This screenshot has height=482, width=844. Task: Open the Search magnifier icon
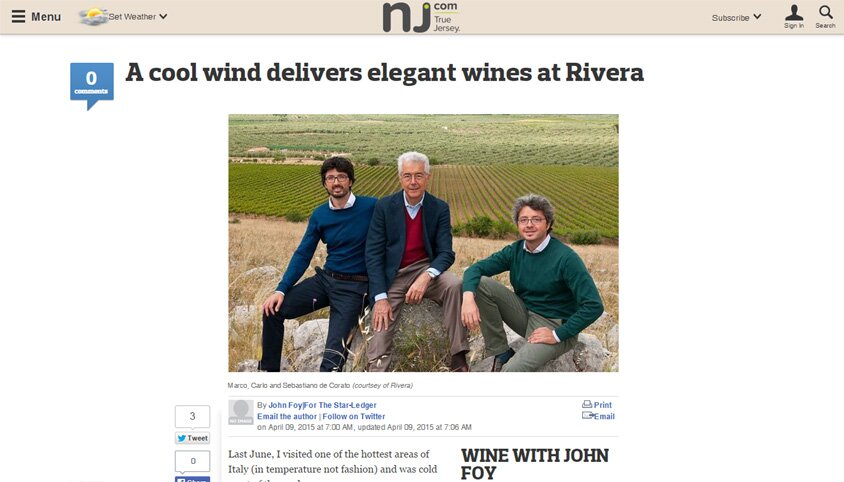825,17
